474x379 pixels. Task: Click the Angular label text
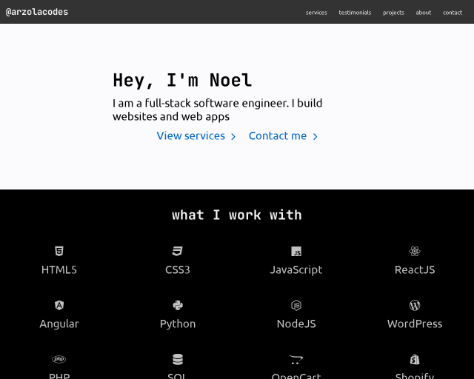tap(59, 324)
